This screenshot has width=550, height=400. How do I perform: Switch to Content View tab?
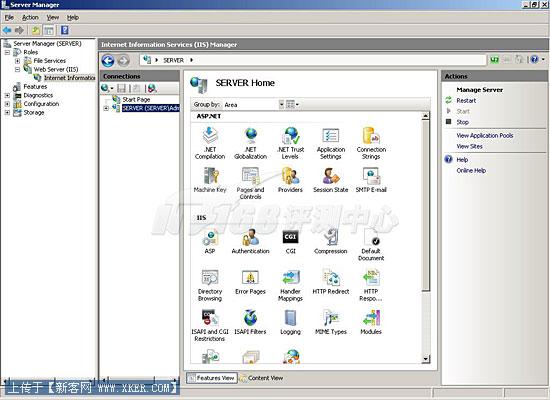pyautogui.click(x=261, y=378)
